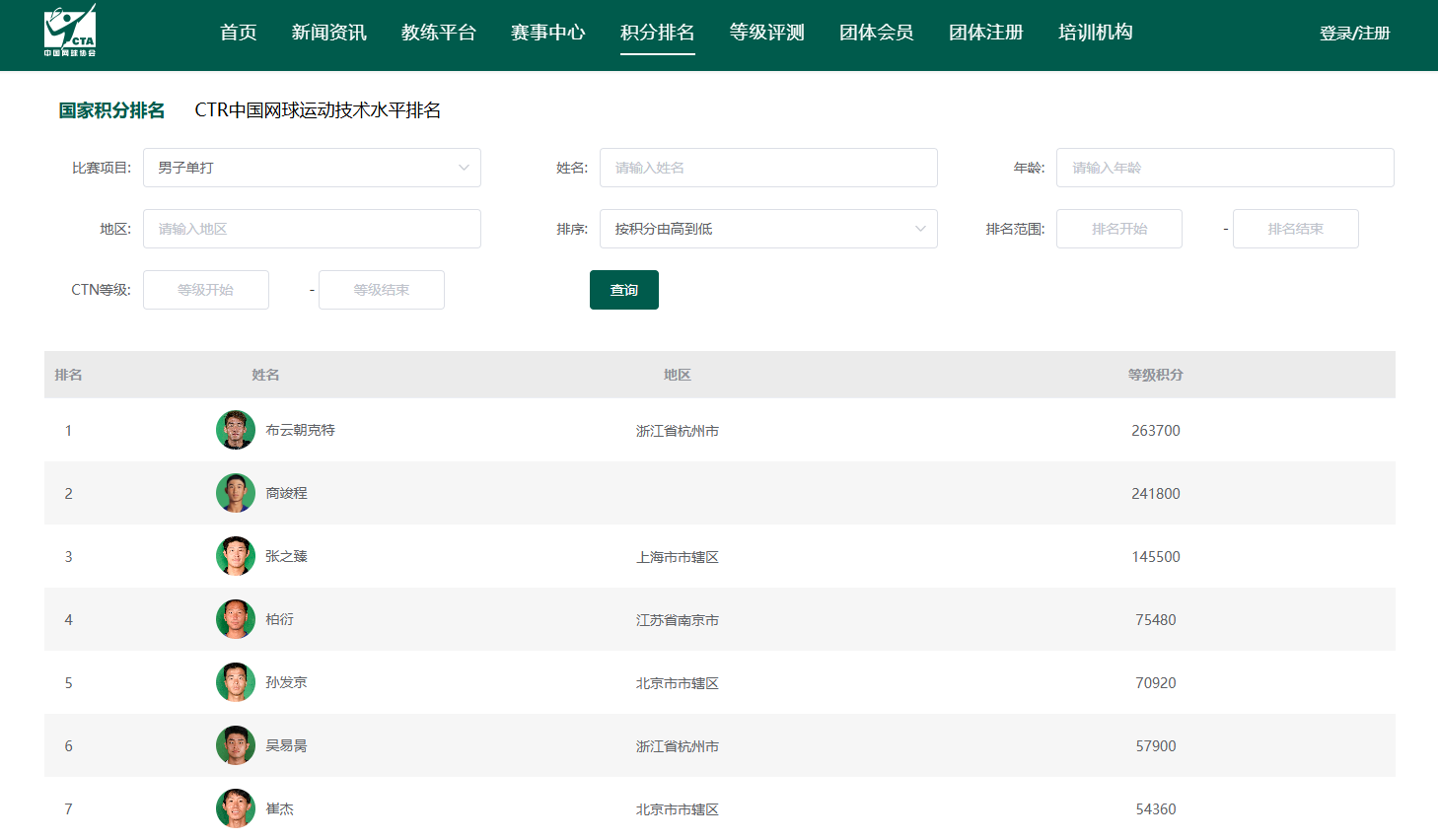The height and width of the screenshot is (840, 1438).
Task: Click the 登录/注册 link
Action: pyautogui.click(x=1355, y=34)
